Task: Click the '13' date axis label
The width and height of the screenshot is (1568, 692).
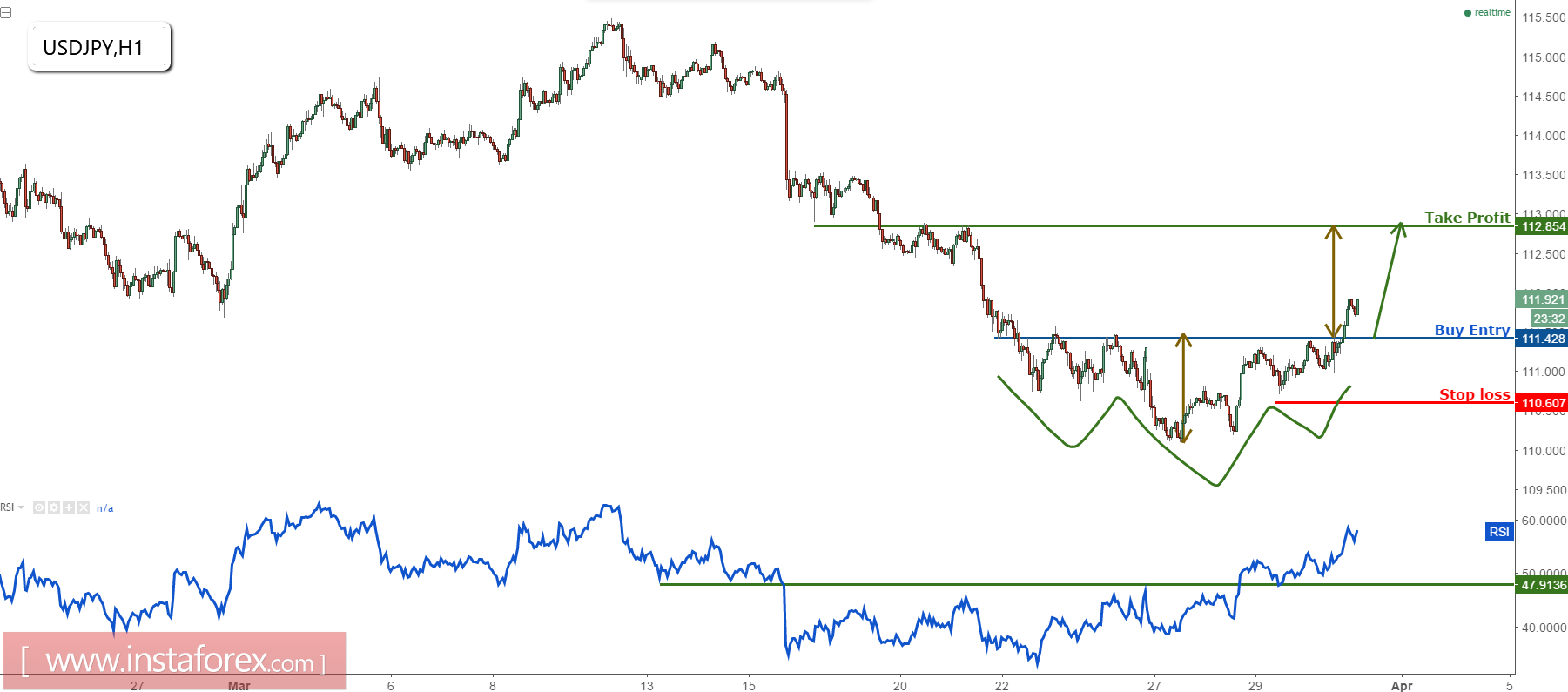Action: point(647,686)
